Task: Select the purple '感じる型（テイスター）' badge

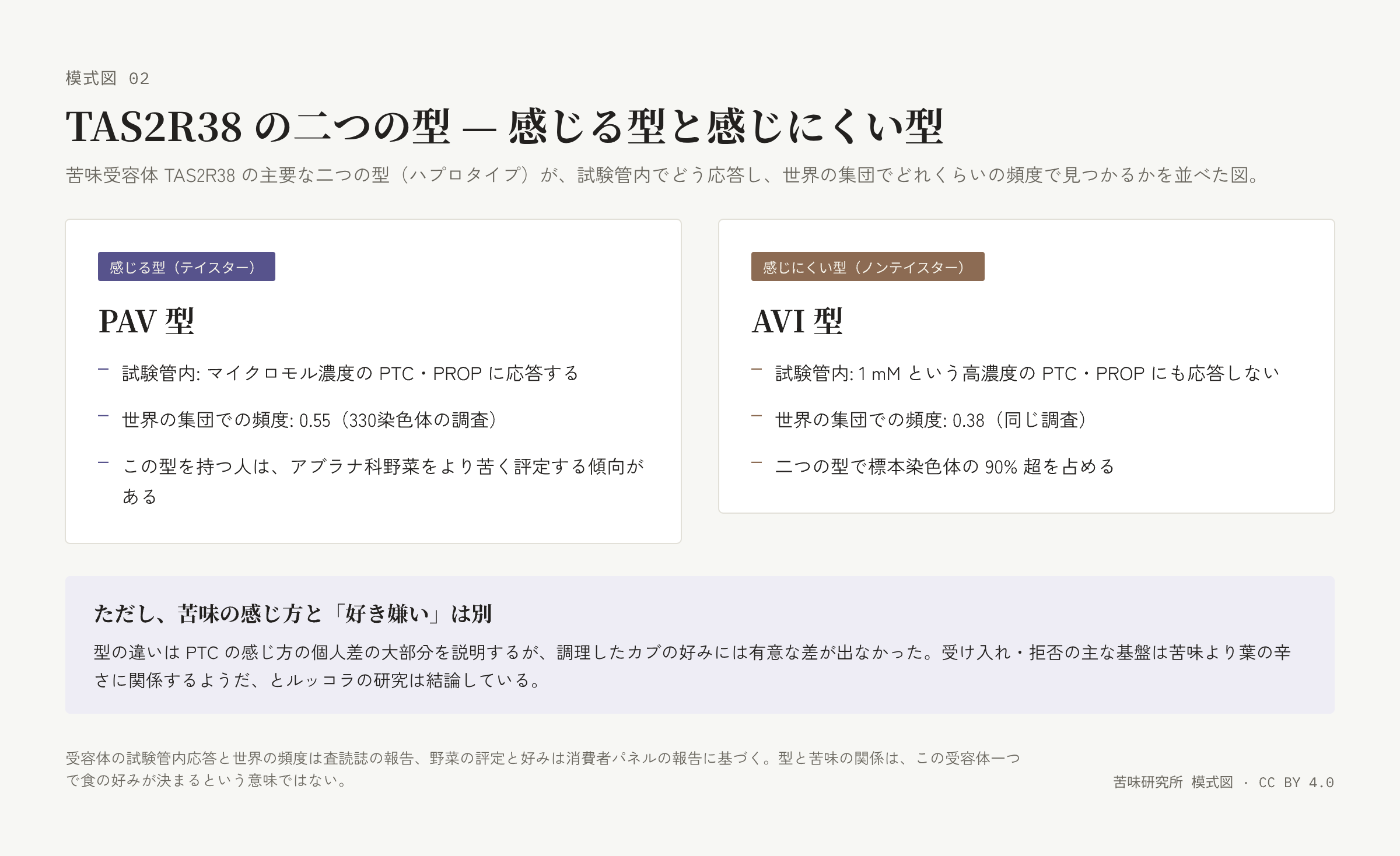Action: pyautogui.click(x=187, y=266)
